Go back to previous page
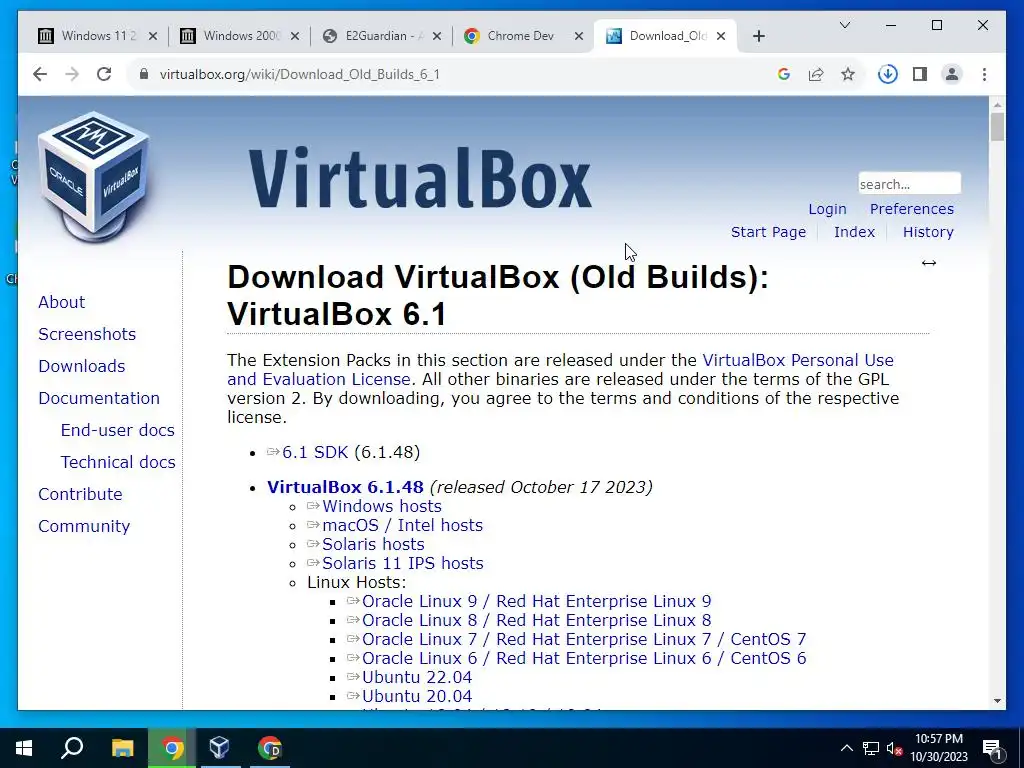The height and width of the screenshot is (768, 1024). (40, 74)
